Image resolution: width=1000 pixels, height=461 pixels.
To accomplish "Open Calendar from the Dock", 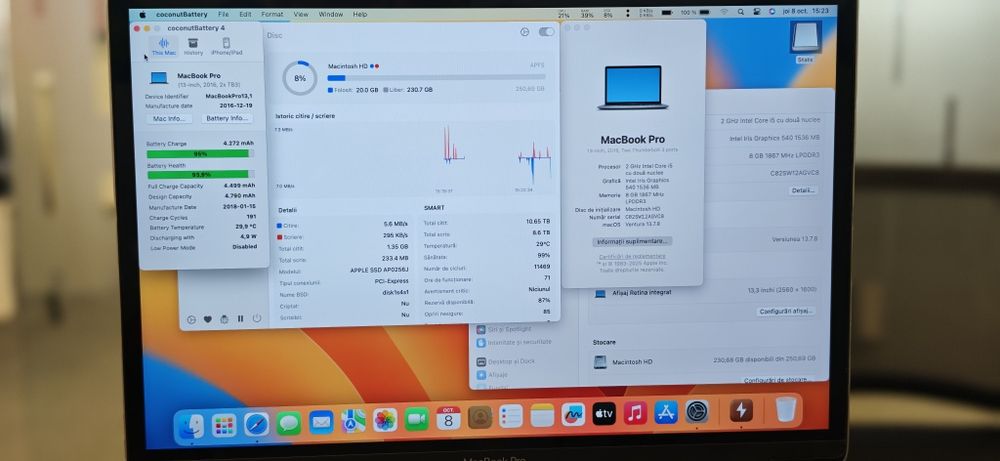I will pyautogui.click(x=448, y=418).
